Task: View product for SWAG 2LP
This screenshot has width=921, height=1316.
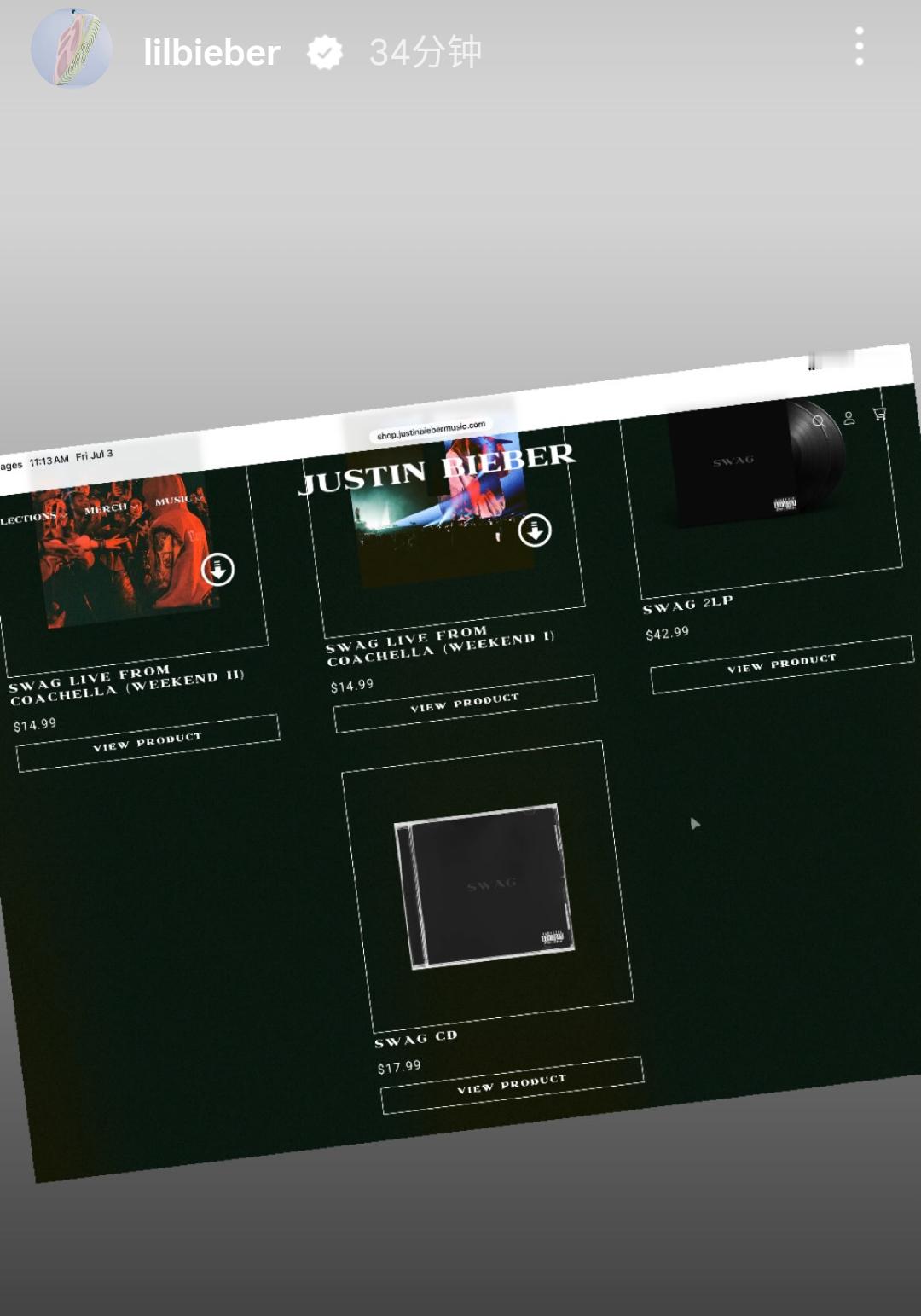Action: [x=782, y=664]
